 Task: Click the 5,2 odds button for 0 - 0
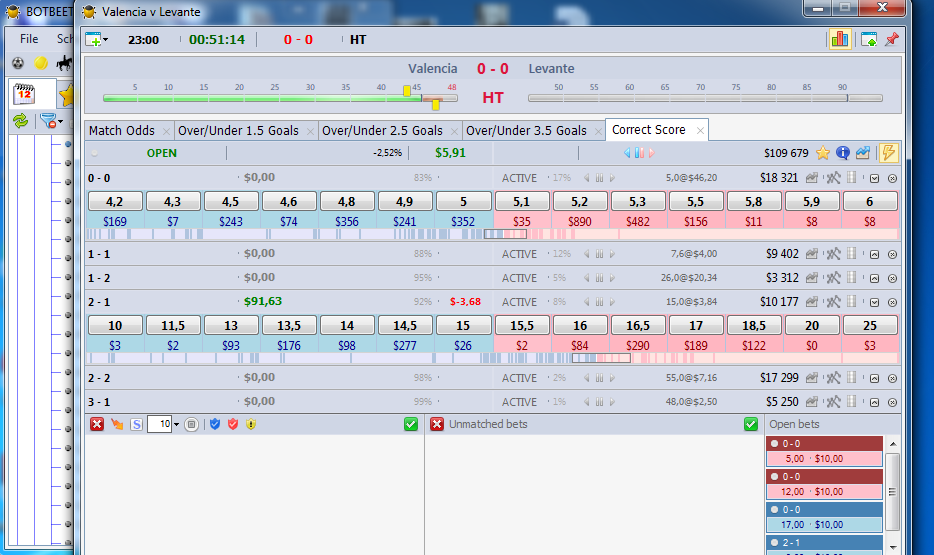580,201
